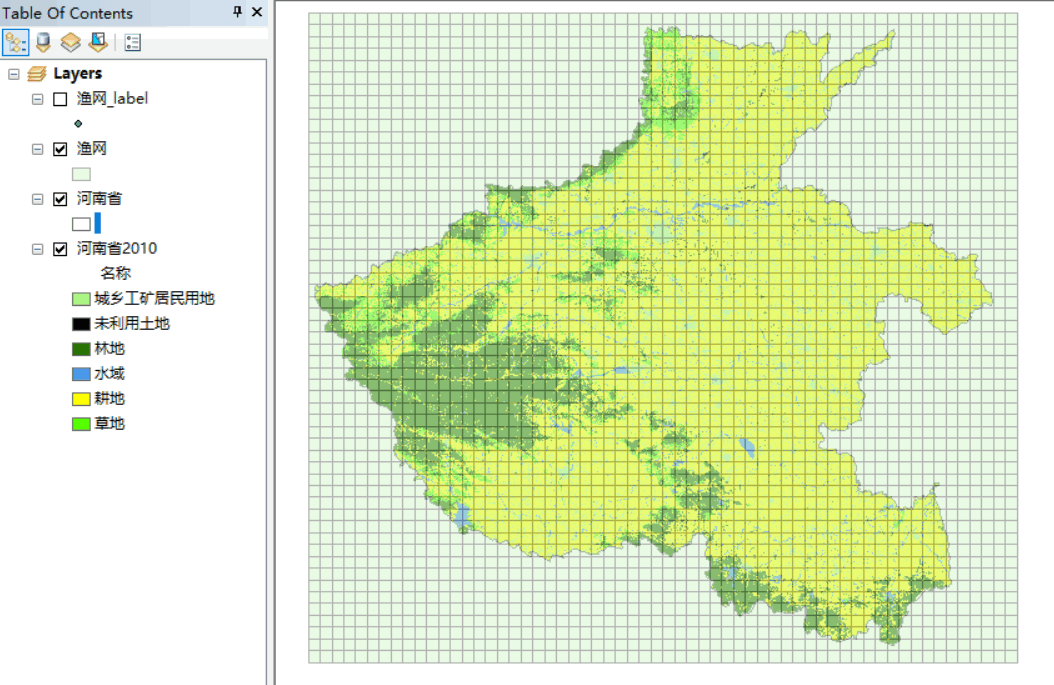The image size is (1054, 685).
Task: Collapse the 河南省 layer legend
Action: point(38,199)
